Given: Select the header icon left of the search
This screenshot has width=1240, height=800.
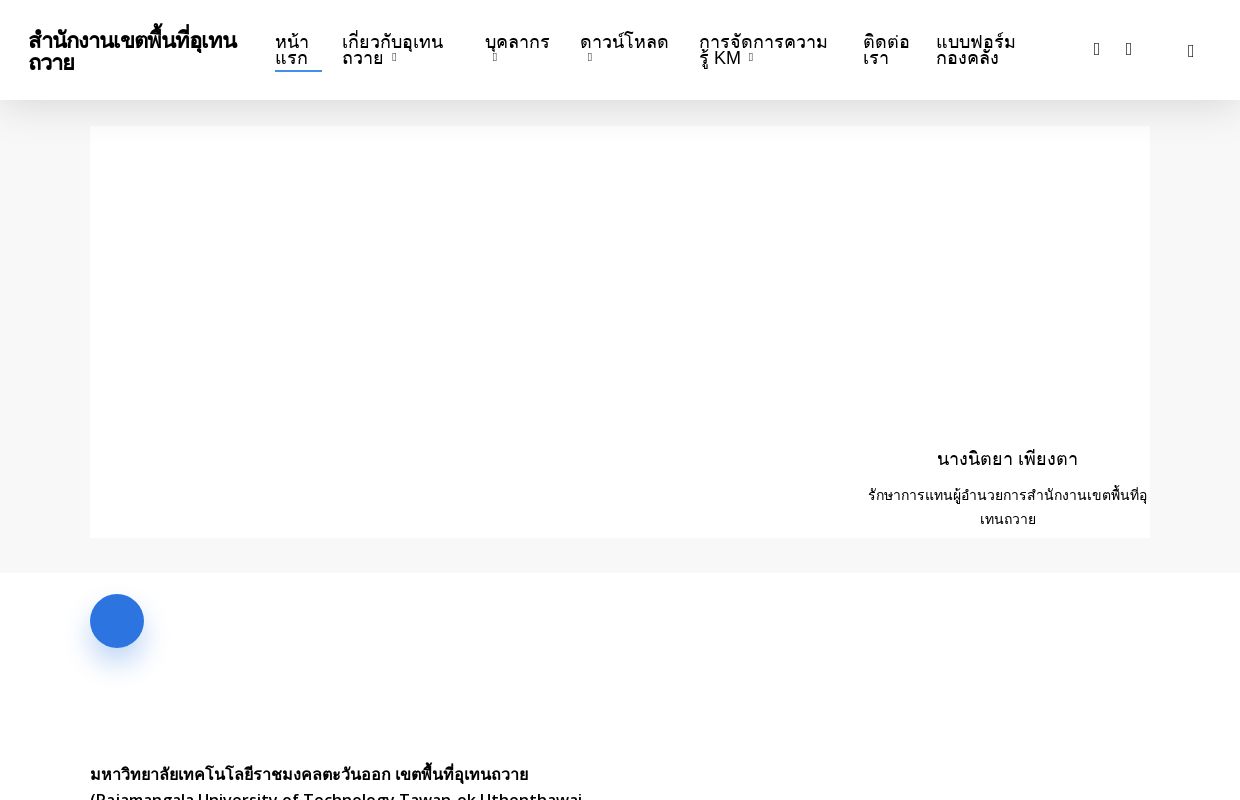Looking at the screenshot, I should click(1097, 50).
